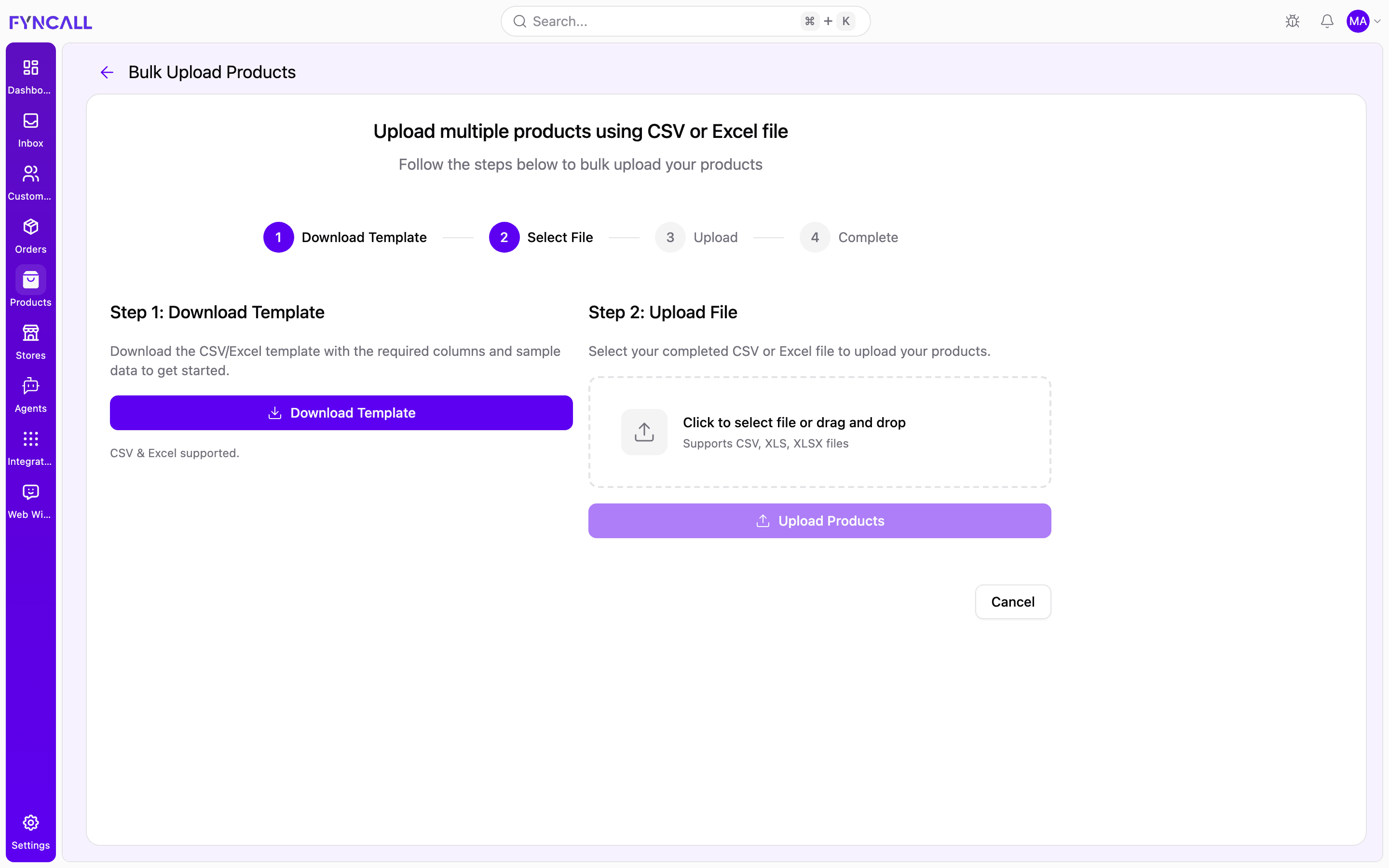Click 'Step 2: Upload File' heading
Screen dimensions: 1389x868
click(x=663, y=312)
